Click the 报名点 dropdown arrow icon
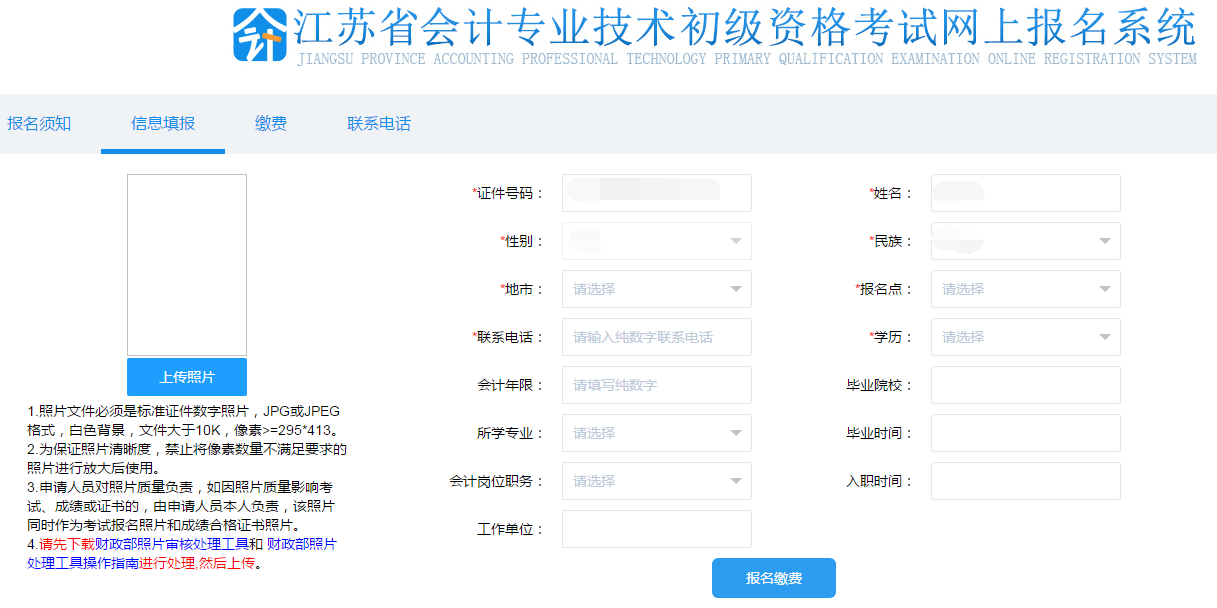Viewport: 1217px width, 608px height. click(x=1104, y=289)
